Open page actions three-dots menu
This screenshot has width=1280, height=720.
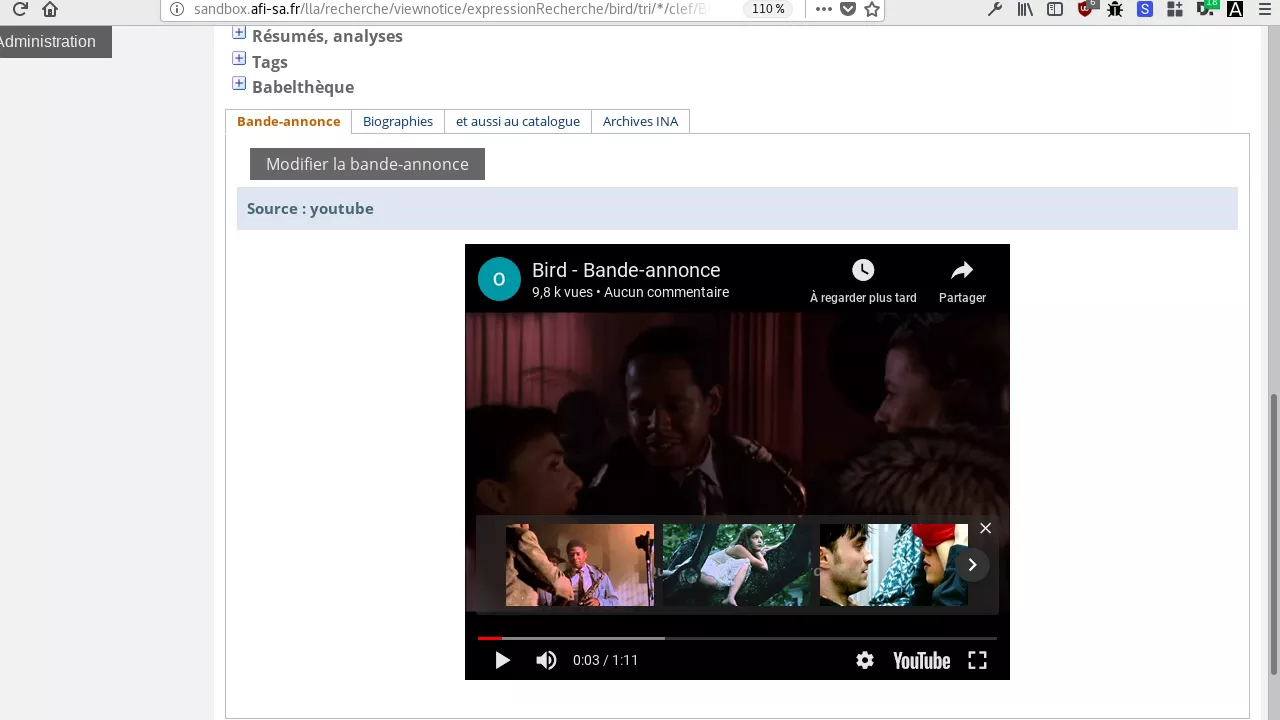pos(823,9)
